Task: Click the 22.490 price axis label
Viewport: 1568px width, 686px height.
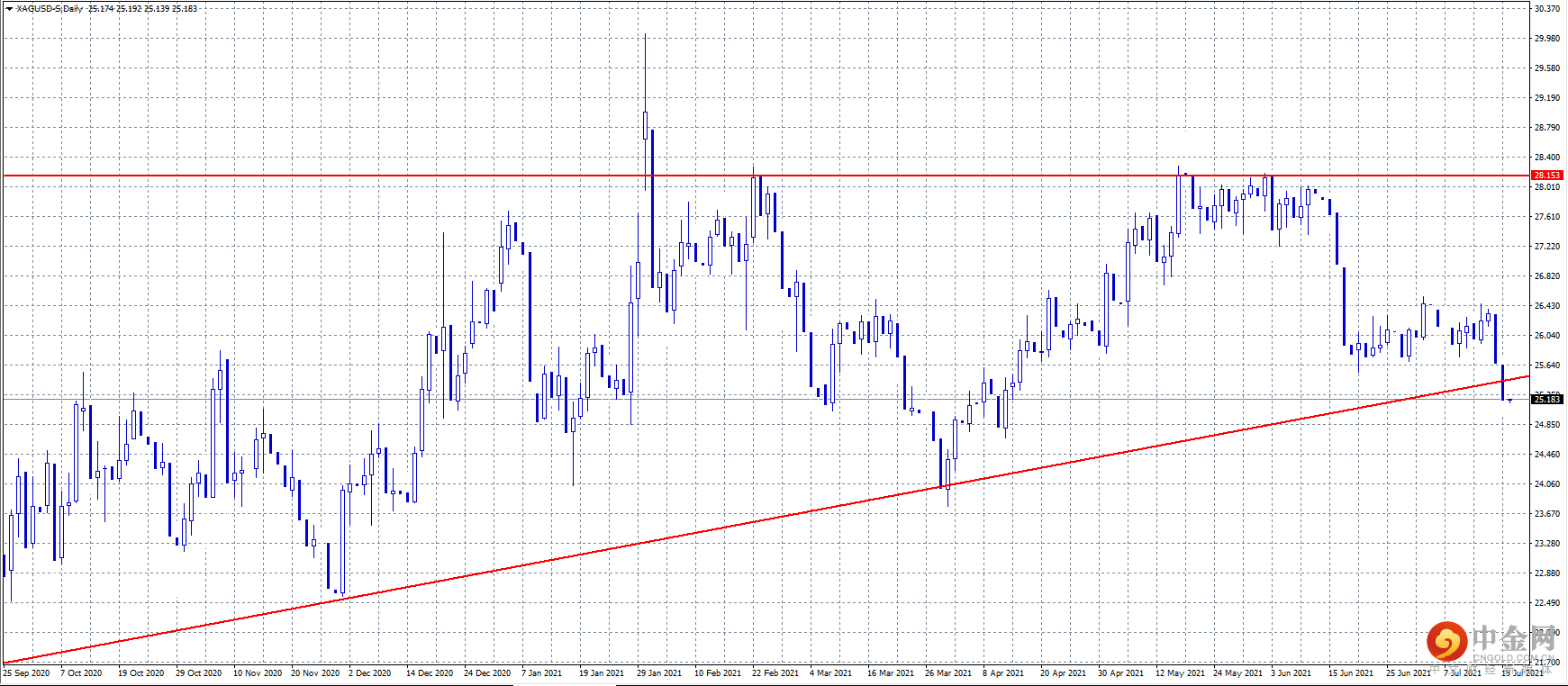Action: coord(1547,602)
